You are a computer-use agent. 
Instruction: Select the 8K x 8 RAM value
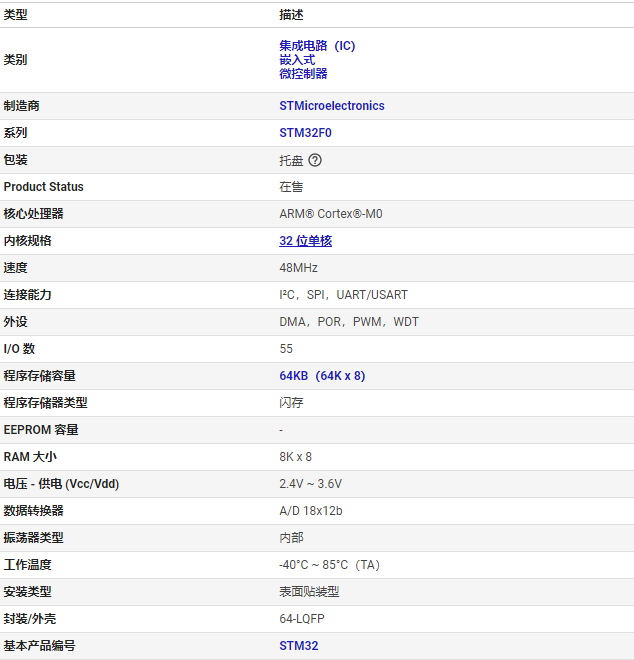pos(296,457)
